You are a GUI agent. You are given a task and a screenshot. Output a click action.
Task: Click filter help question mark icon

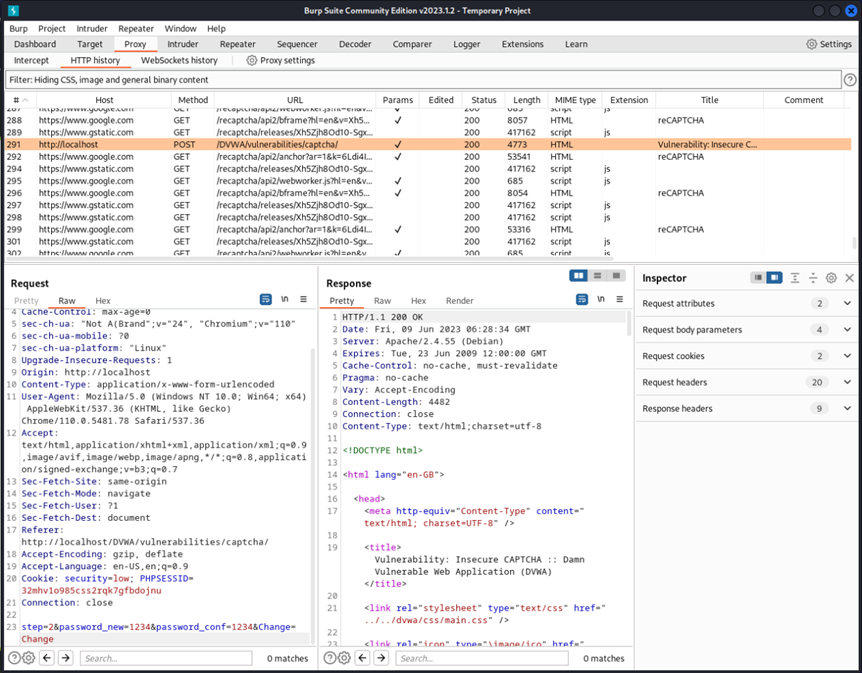[x=850, y=80]
